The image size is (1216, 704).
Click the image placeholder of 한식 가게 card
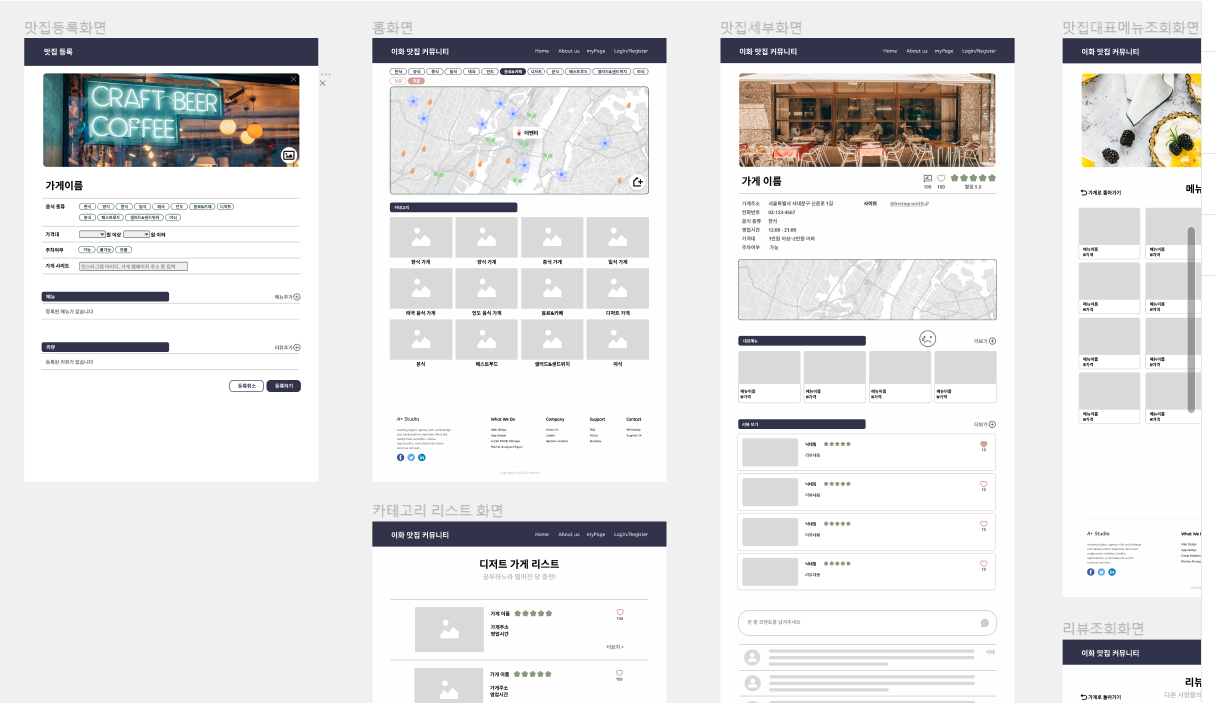421,237
